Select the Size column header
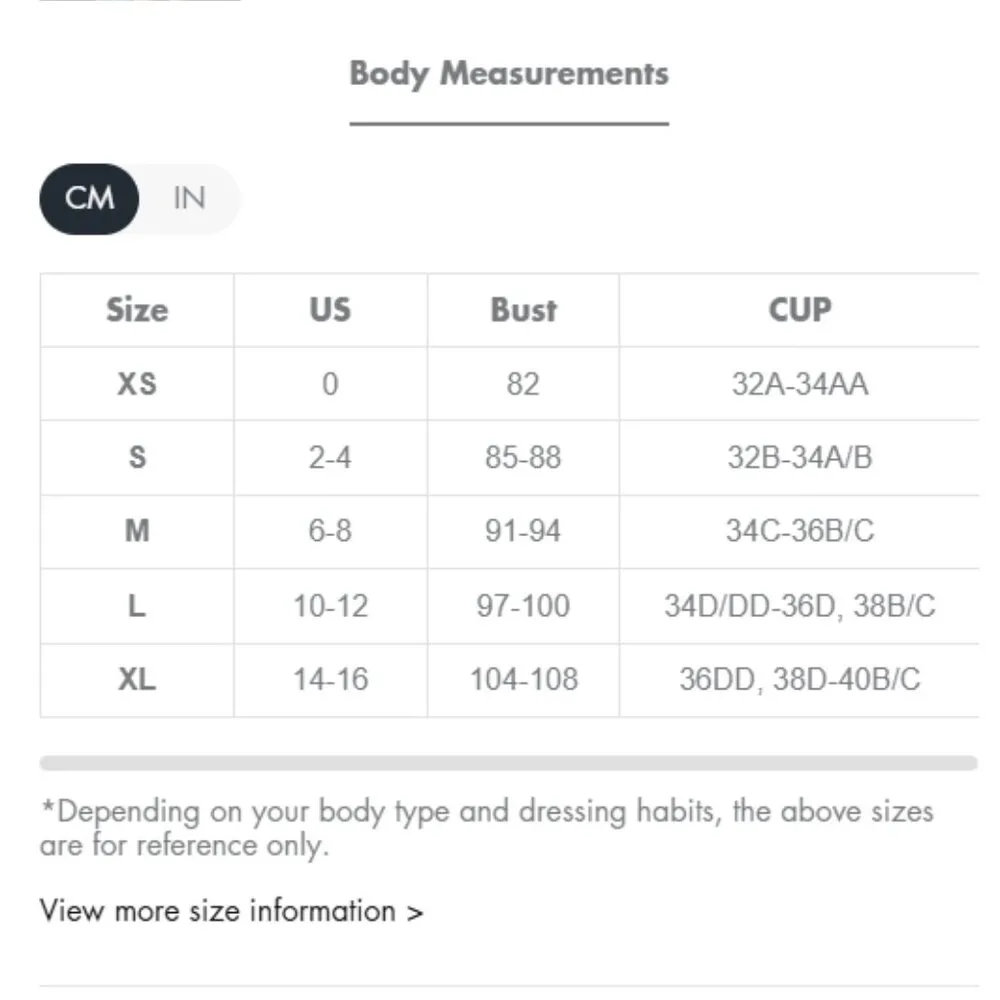The height and width of the screenshot is (1000, 1000). click(136, 310)
